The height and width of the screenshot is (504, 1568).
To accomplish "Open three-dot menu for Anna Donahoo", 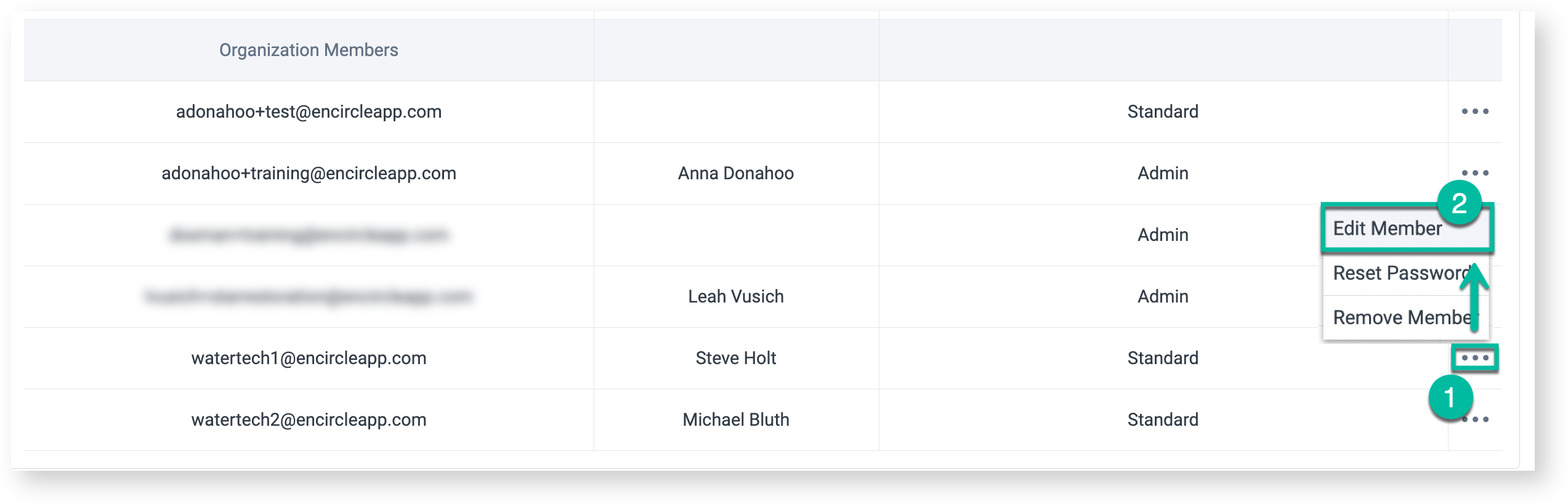I will tap(1475, 173).
